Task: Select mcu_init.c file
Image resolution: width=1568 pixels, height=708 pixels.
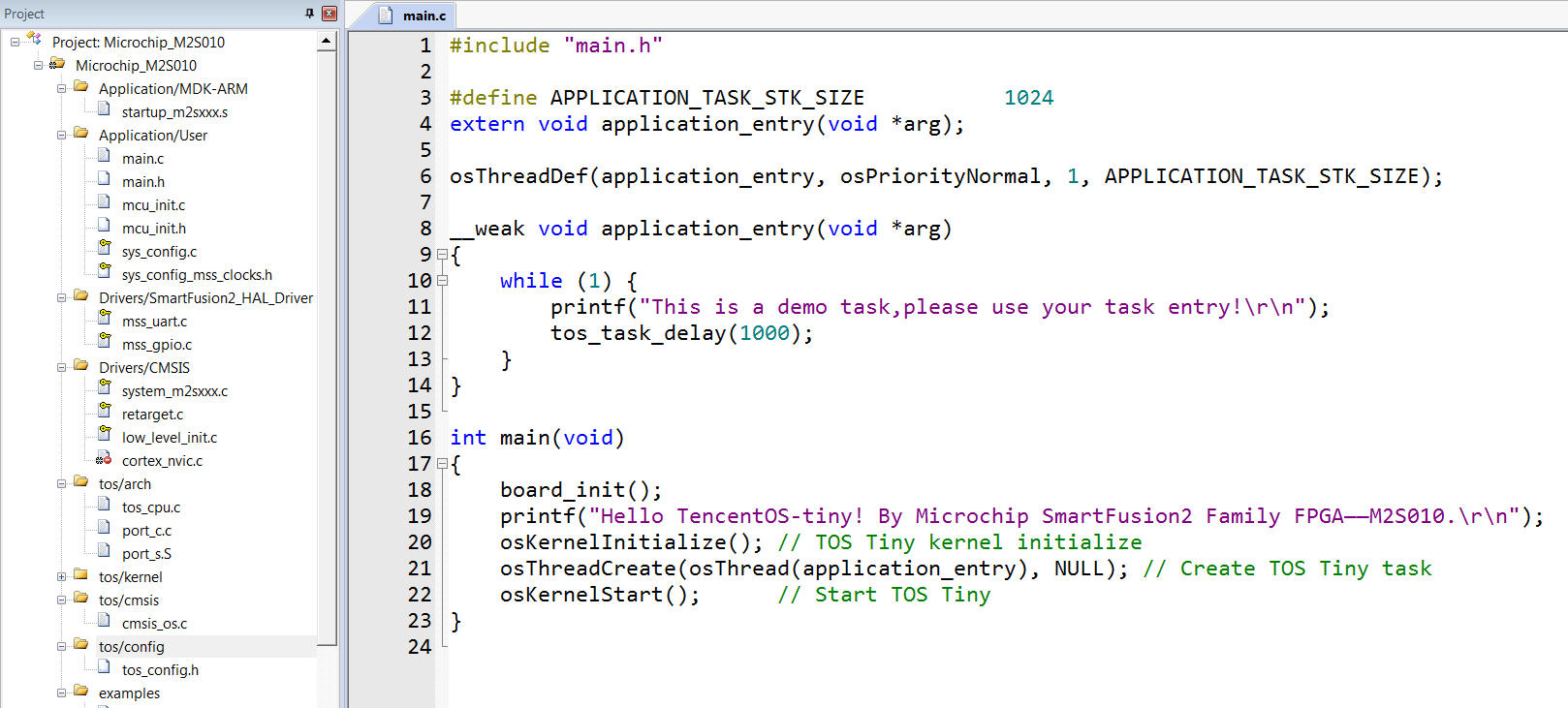Action: click(153, 205)
